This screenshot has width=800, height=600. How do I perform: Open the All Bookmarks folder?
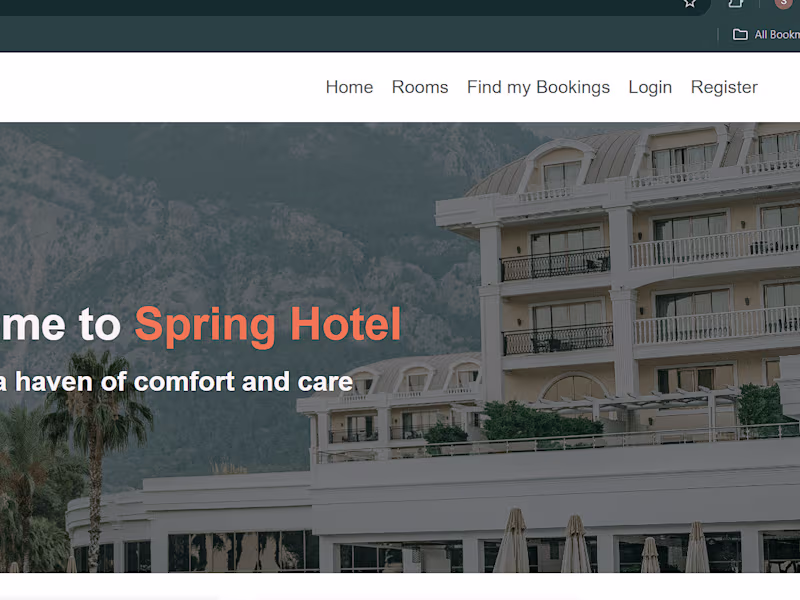pyautogui.click(x=766, y=34)
